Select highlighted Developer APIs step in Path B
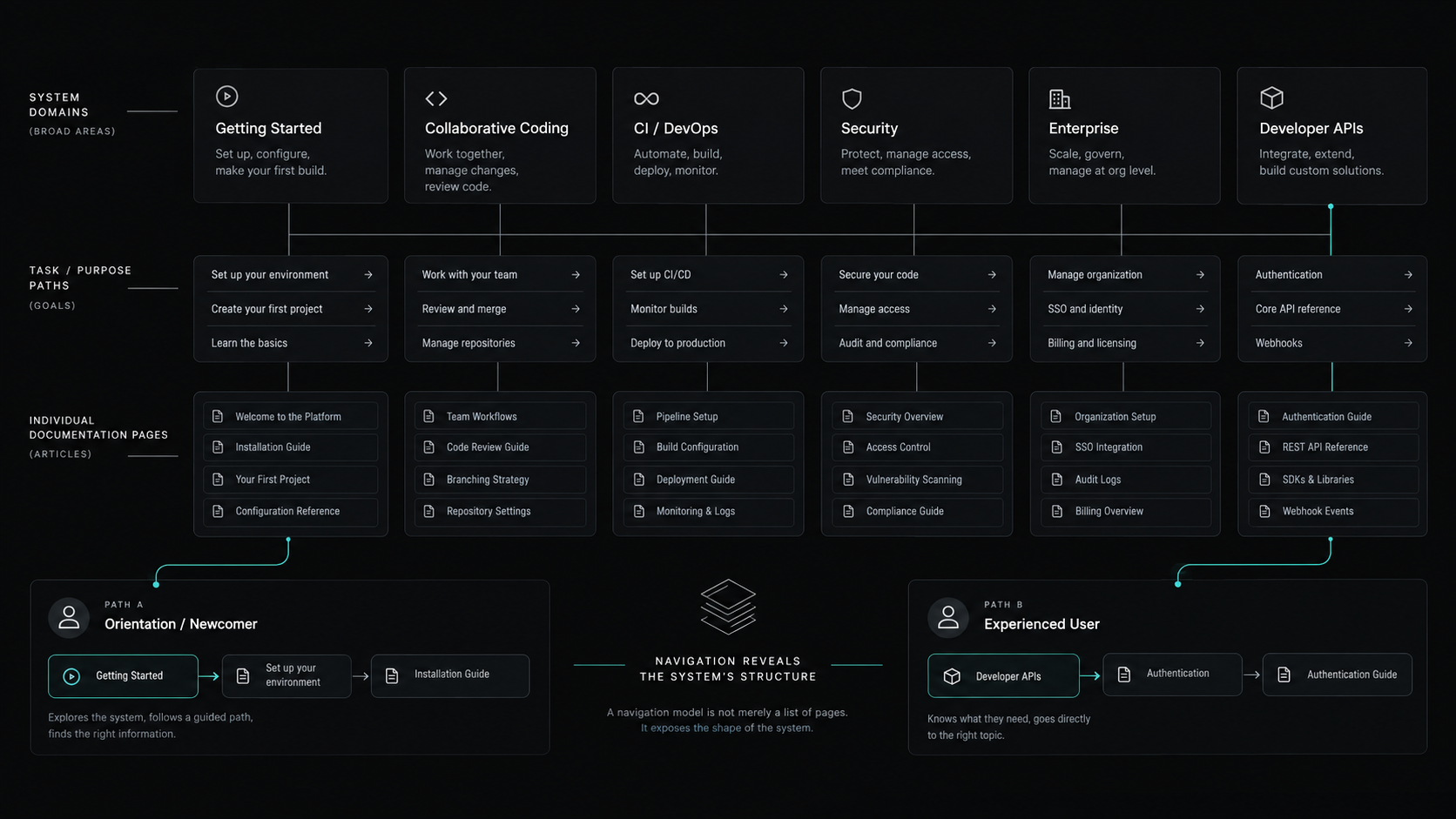Viewport: 1456px width, 819px height. click(x=1003, y=676)
